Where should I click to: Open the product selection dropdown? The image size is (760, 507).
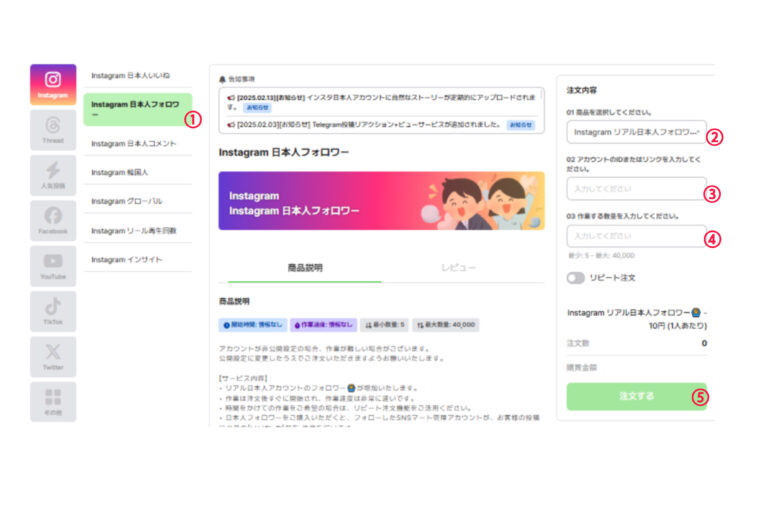pyautogui.click(x=636, y=132)
